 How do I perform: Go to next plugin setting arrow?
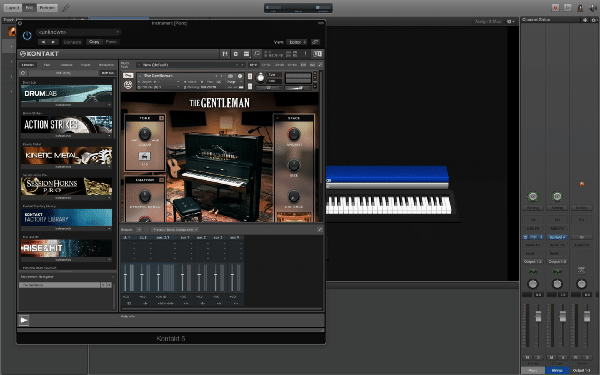(53, 42)
